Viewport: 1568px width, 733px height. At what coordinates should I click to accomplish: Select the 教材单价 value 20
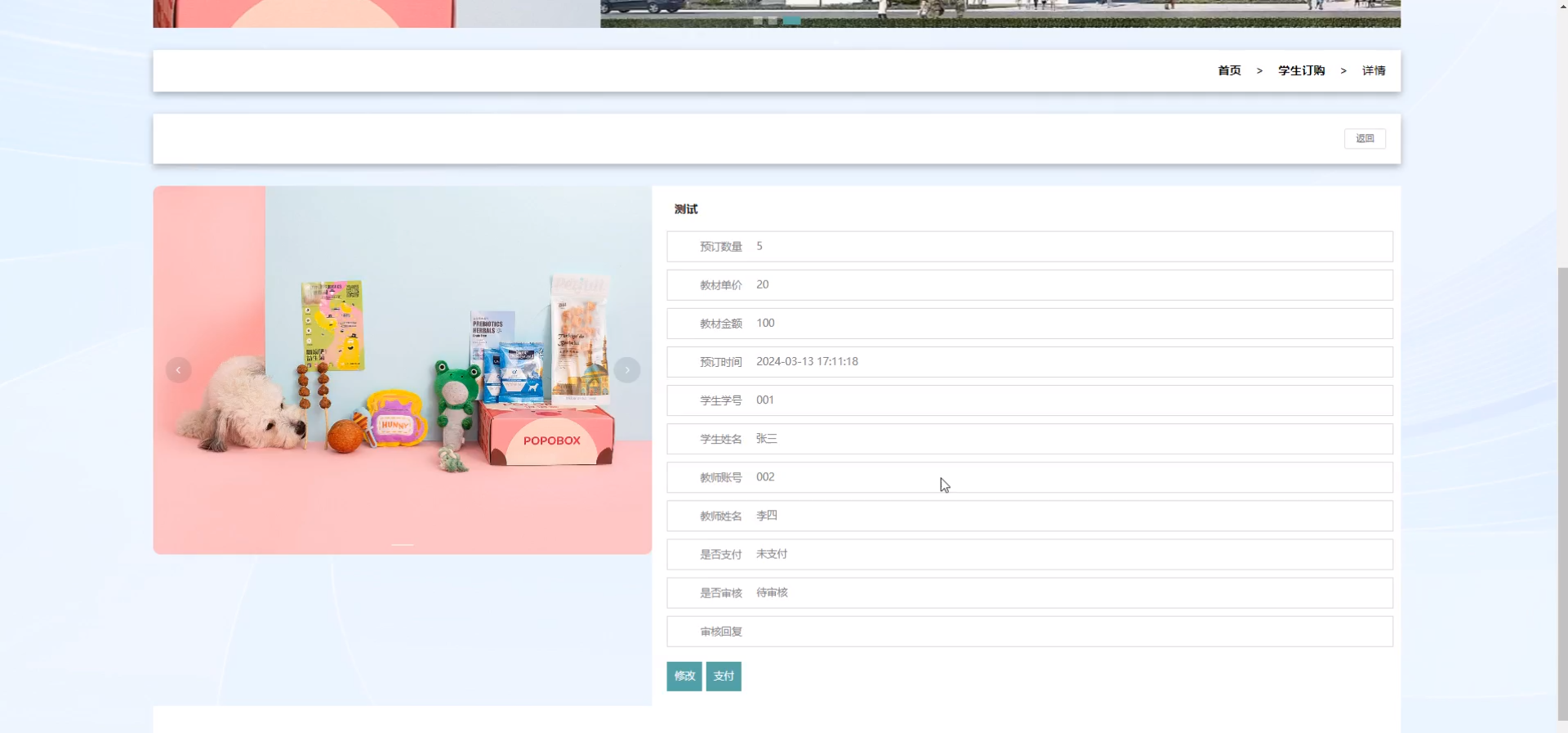pos(762,284)
